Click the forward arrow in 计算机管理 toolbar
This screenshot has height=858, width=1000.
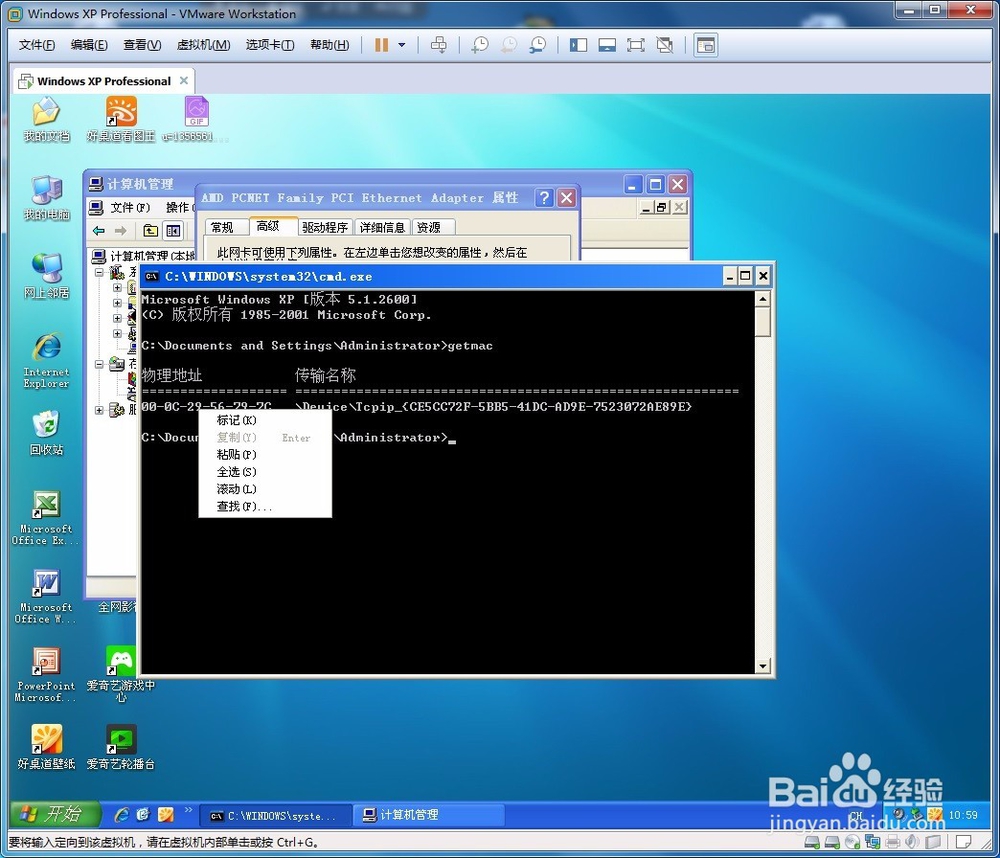pos(120,230)
